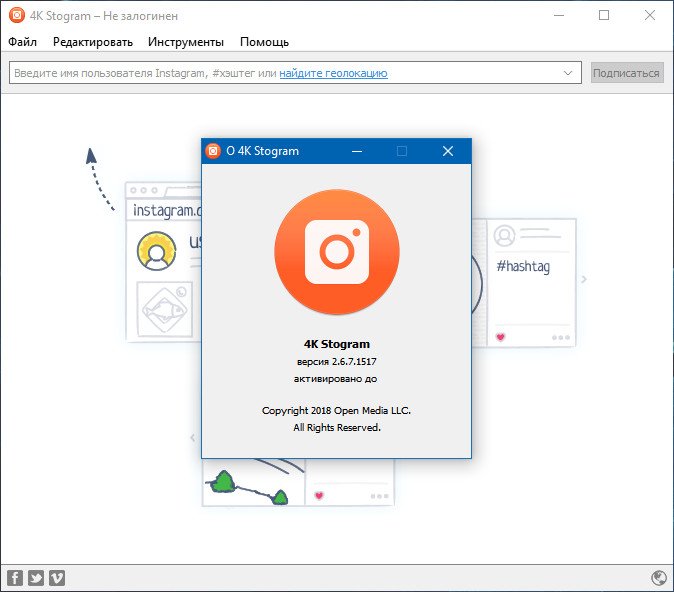The width and height of the screenshot is (674, 592).
Task: Open the Vimeo icon in status bar
Action: pos(57,578)
